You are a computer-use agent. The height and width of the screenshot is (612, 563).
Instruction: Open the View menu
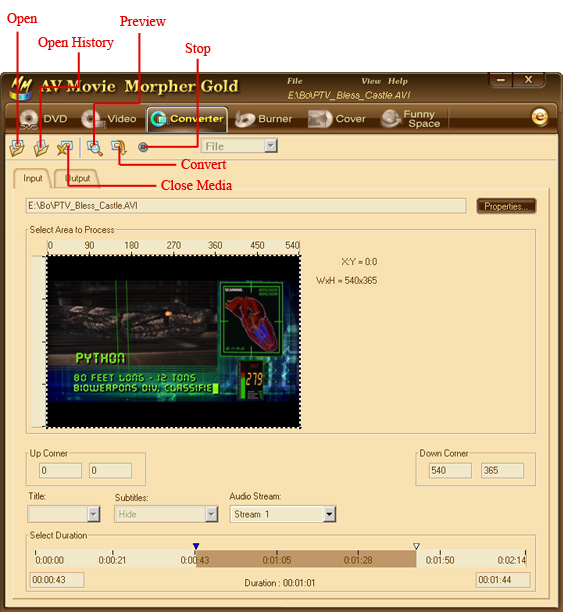click(371, 81)
